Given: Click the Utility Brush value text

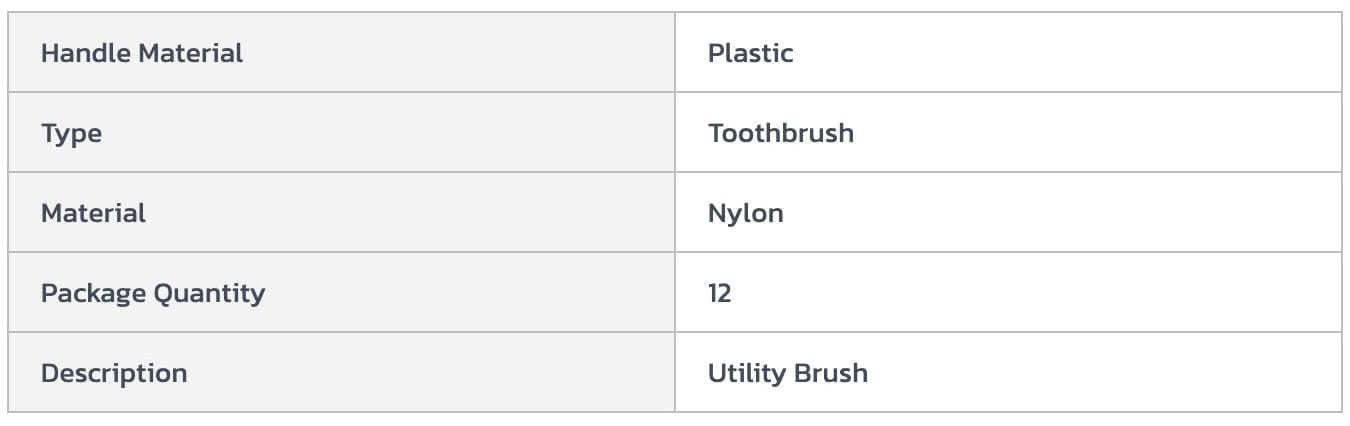Looking at the screenshot, I should [x=787, y=373].
